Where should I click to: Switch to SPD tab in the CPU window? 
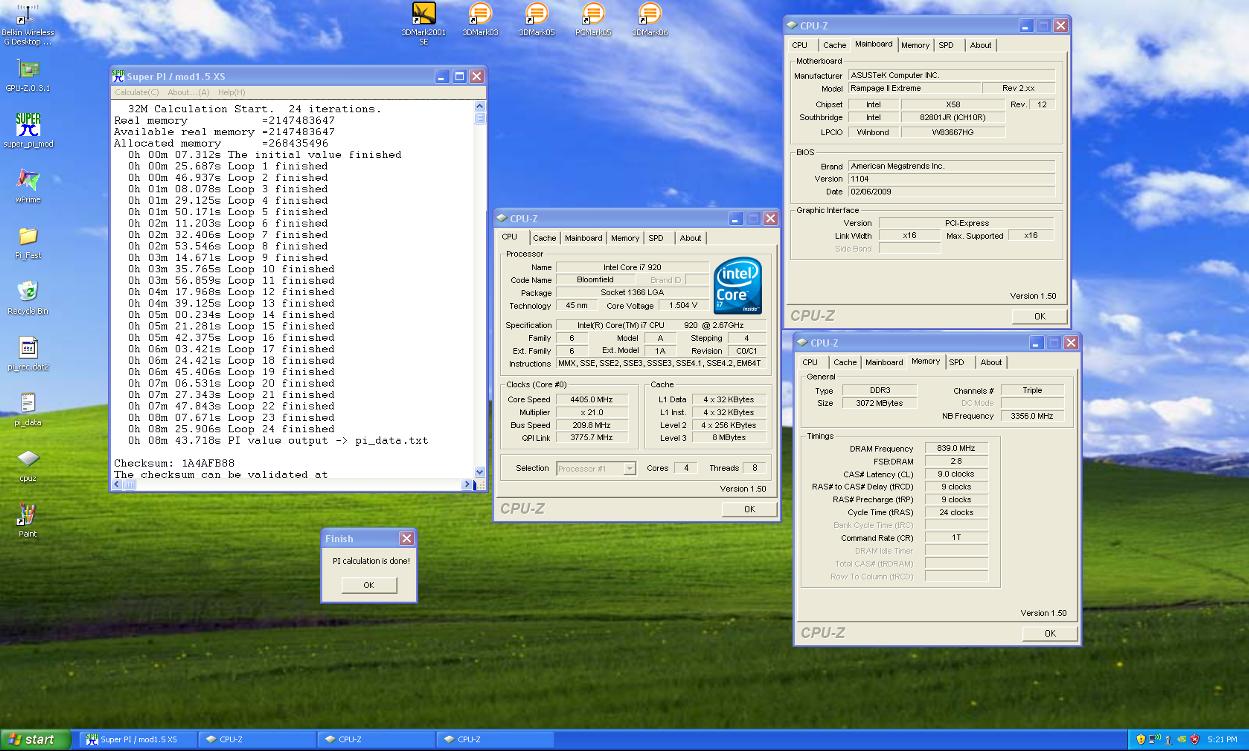[656, 238]
